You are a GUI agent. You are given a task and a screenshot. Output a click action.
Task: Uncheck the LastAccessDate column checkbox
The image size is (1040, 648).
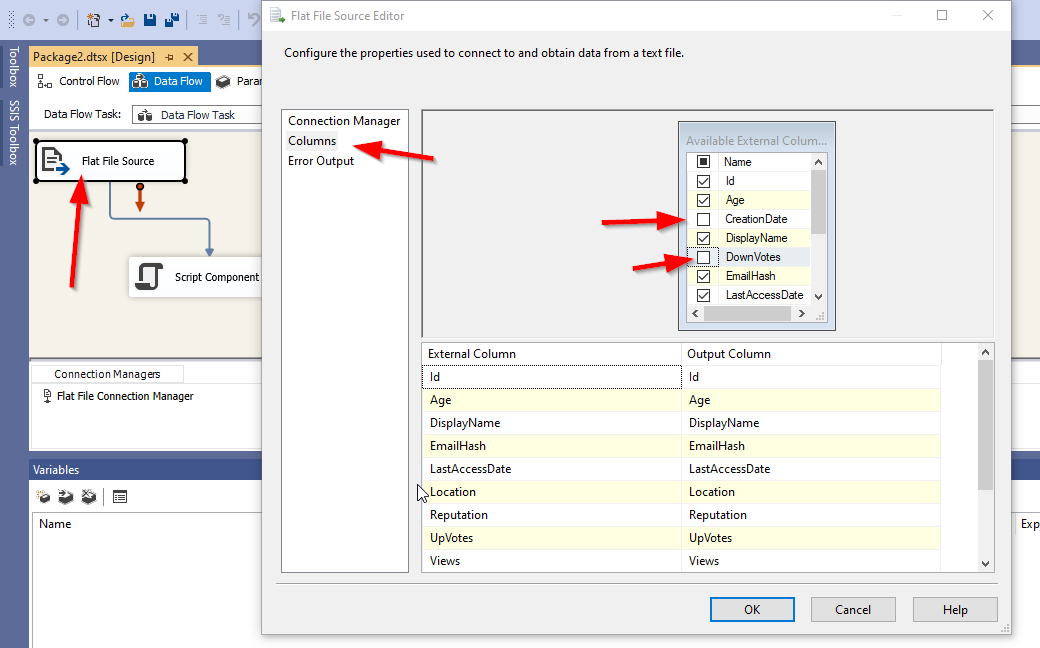click(704, 295)
